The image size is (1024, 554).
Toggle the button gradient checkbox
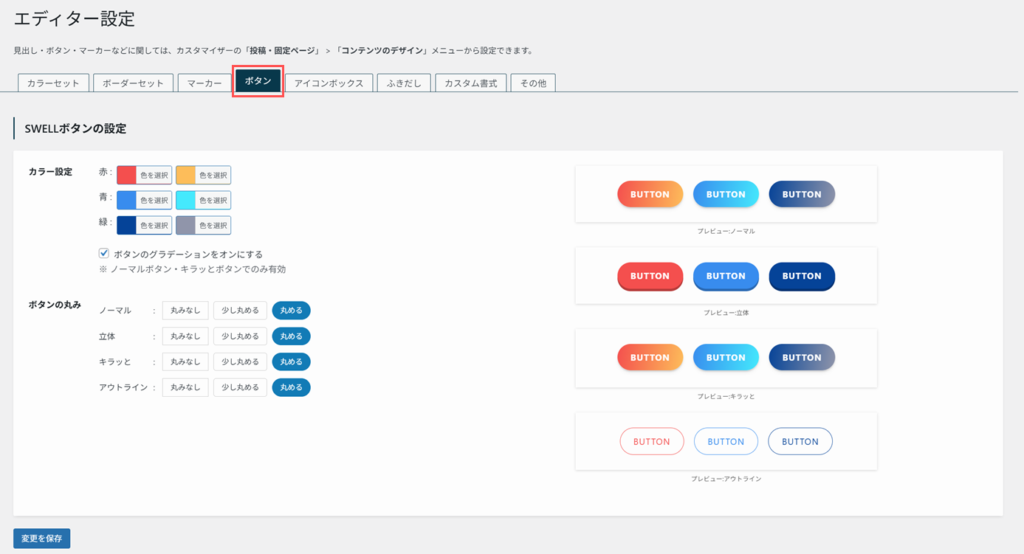(104, 254)
